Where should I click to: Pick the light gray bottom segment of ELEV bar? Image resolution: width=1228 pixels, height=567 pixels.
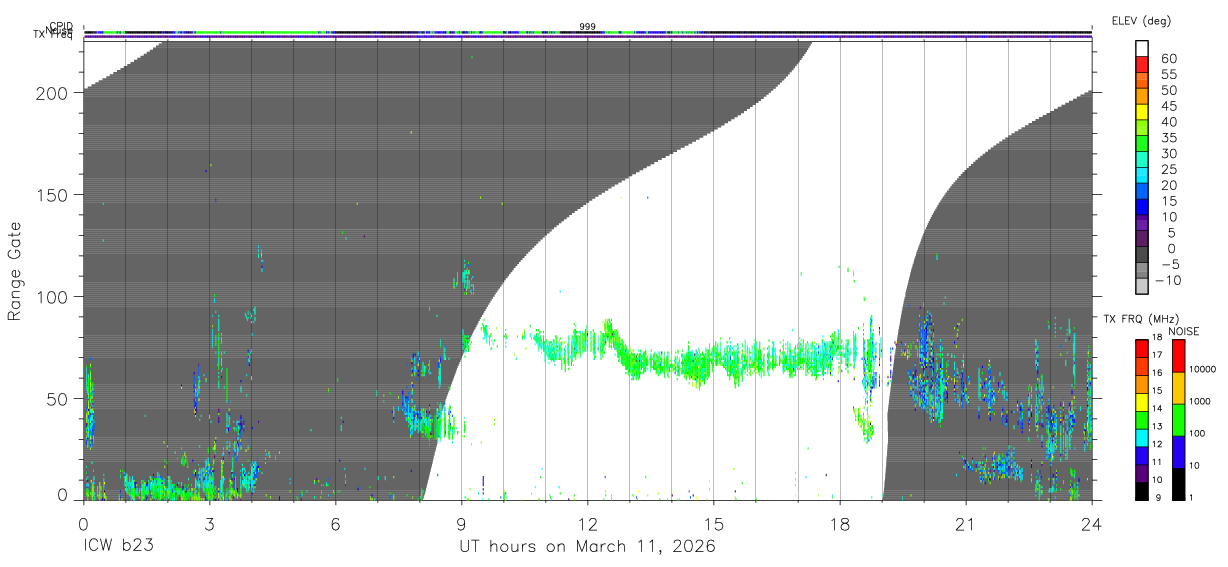tap(1142, 287)
